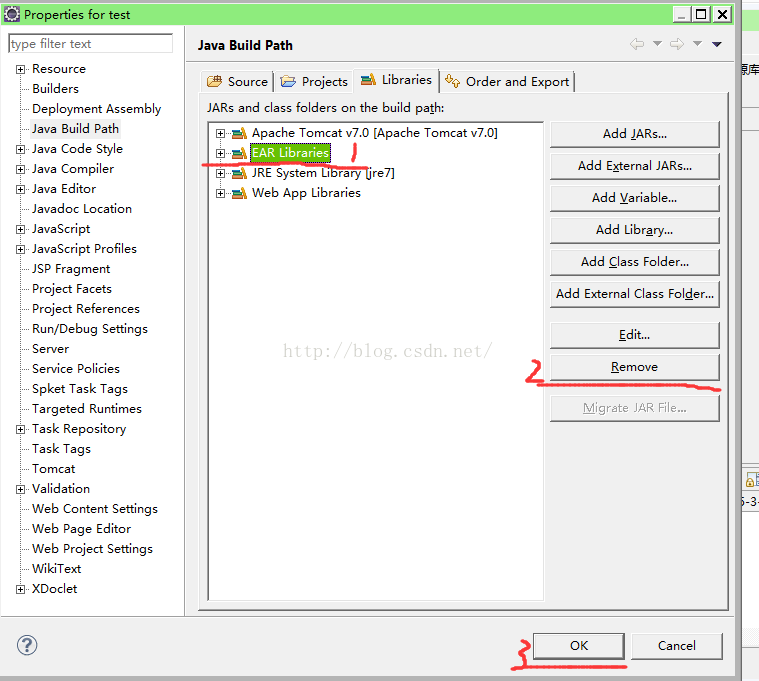Click the back navigation arrow icon
The width and height of the screenshot is (759, 681).
coord(637,44)
